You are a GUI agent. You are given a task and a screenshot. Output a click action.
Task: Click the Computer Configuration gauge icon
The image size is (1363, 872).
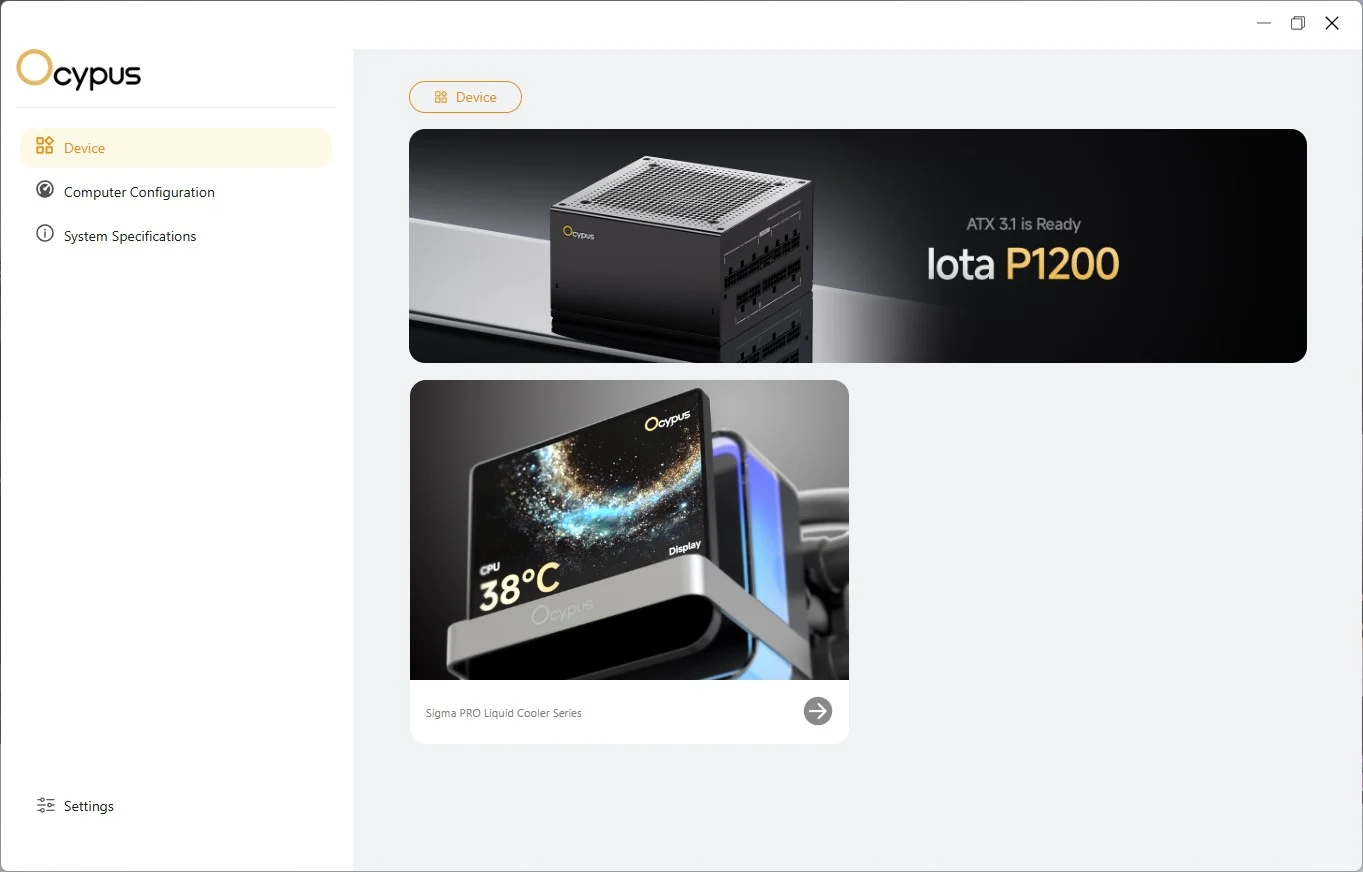click(x=44, y=190)
